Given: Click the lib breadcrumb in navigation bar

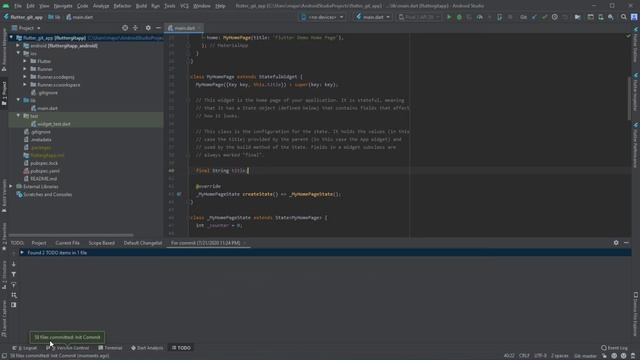Looking at the screenshot, I should [54, 17].
